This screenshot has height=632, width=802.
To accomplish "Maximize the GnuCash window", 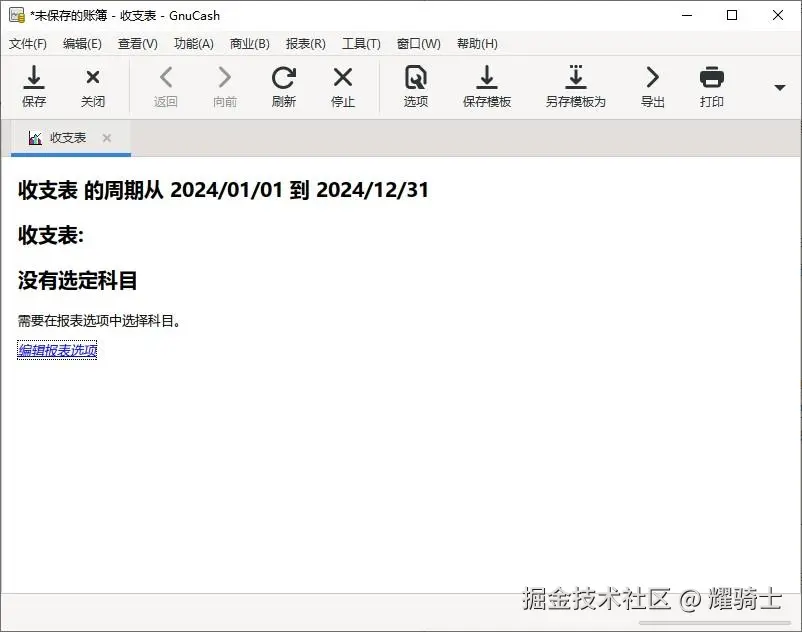I will (x=732, y=15).
